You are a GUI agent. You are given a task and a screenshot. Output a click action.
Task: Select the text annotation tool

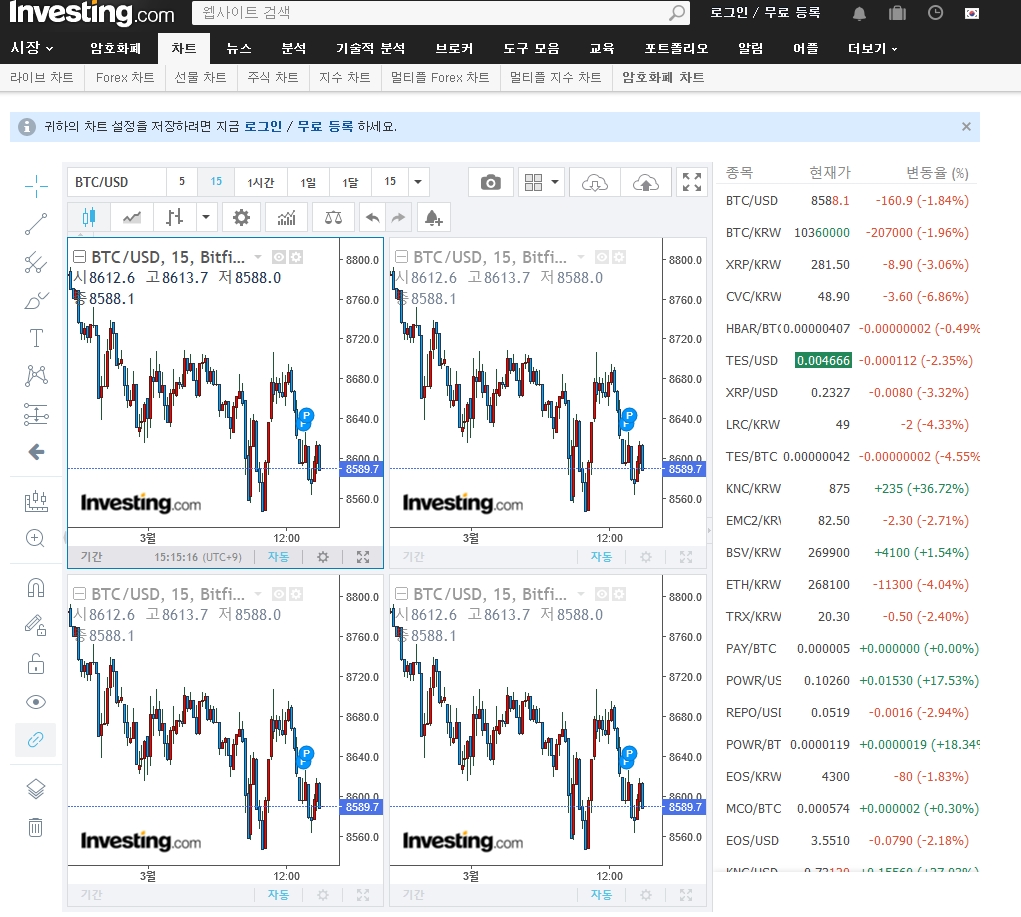(36, 338)
